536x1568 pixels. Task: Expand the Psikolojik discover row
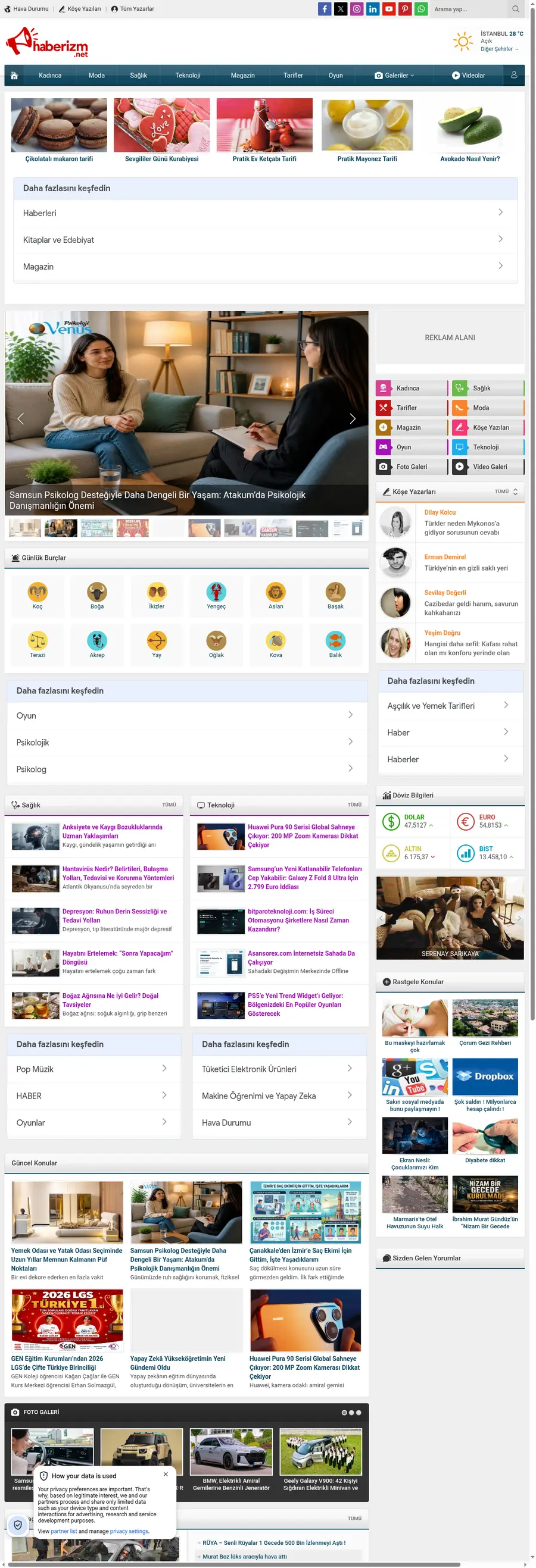(x=187, y=742)
